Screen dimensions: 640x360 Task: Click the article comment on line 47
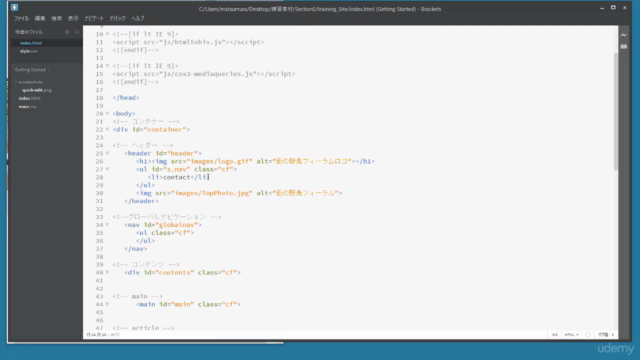pos(143,328)
